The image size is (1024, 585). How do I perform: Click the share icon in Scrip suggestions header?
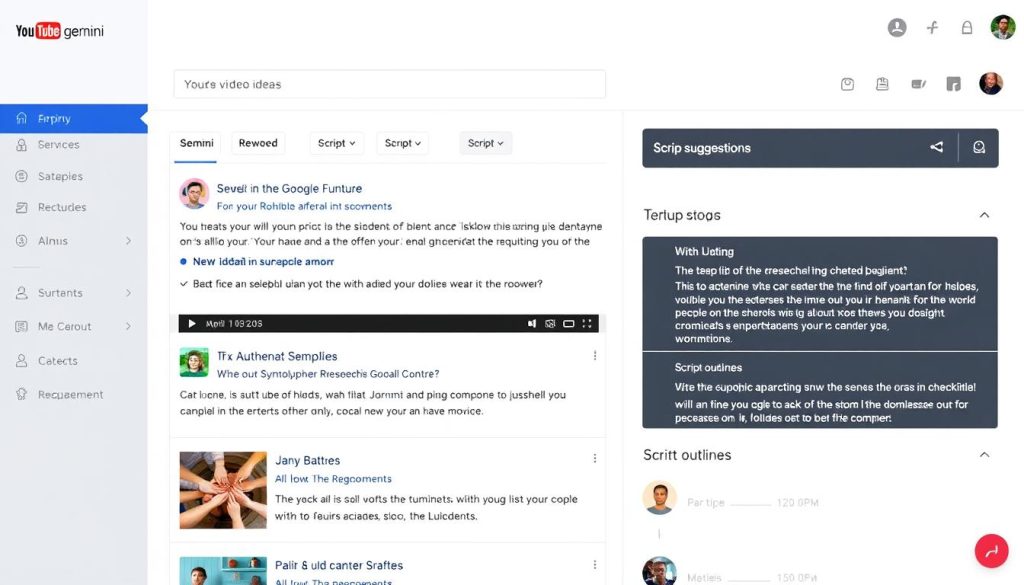936,146
